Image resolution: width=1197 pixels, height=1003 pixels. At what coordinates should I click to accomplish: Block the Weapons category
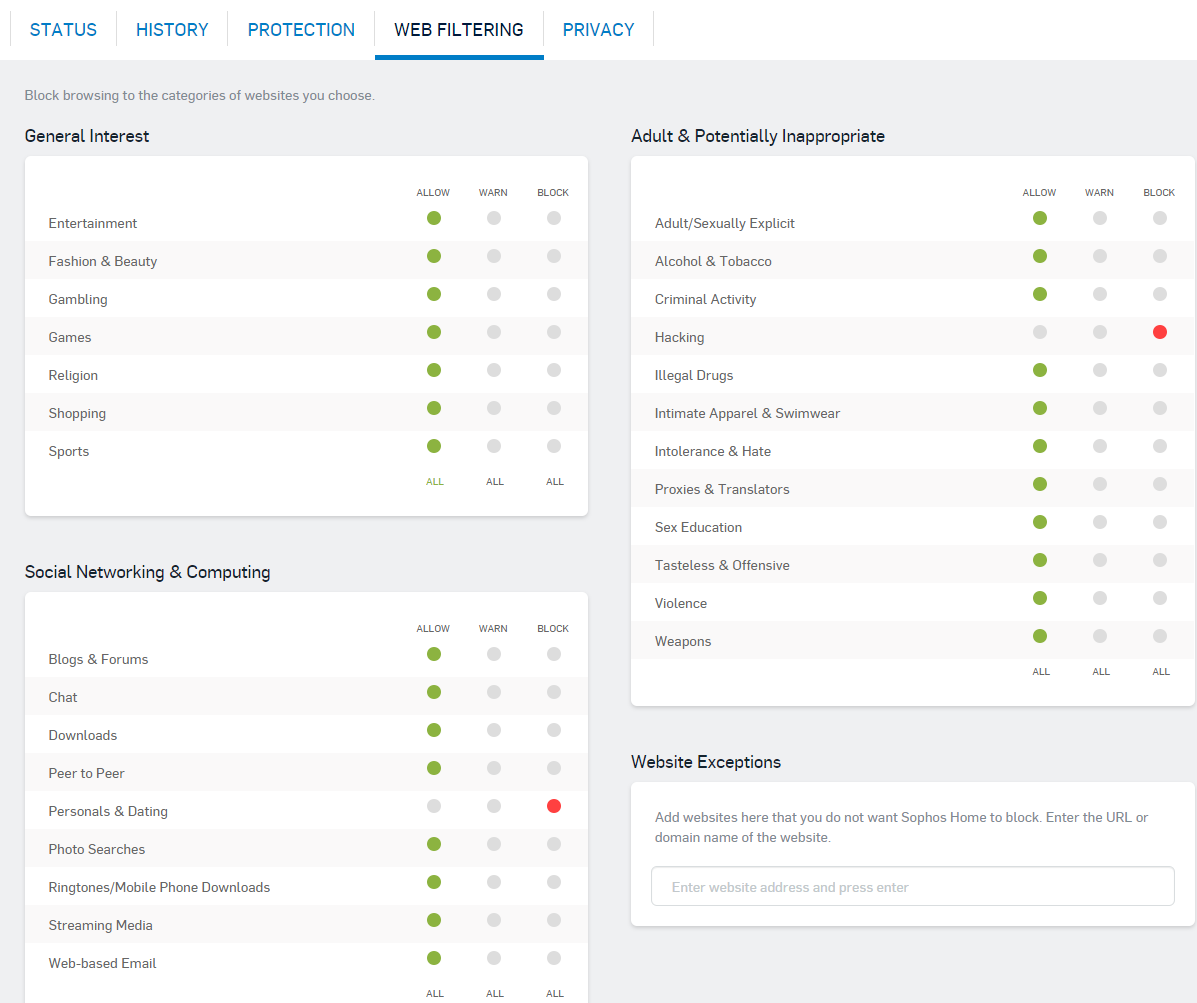point(1160,636)
